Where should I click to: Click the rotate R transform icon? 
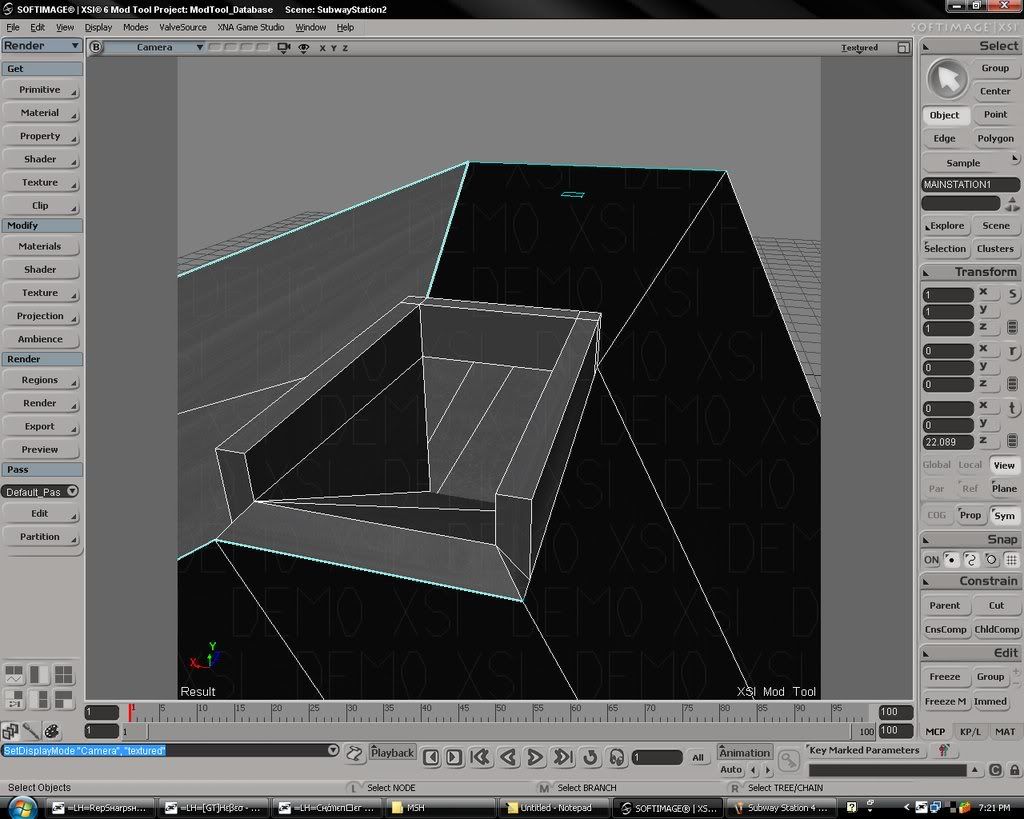[x=1012, y=351]
